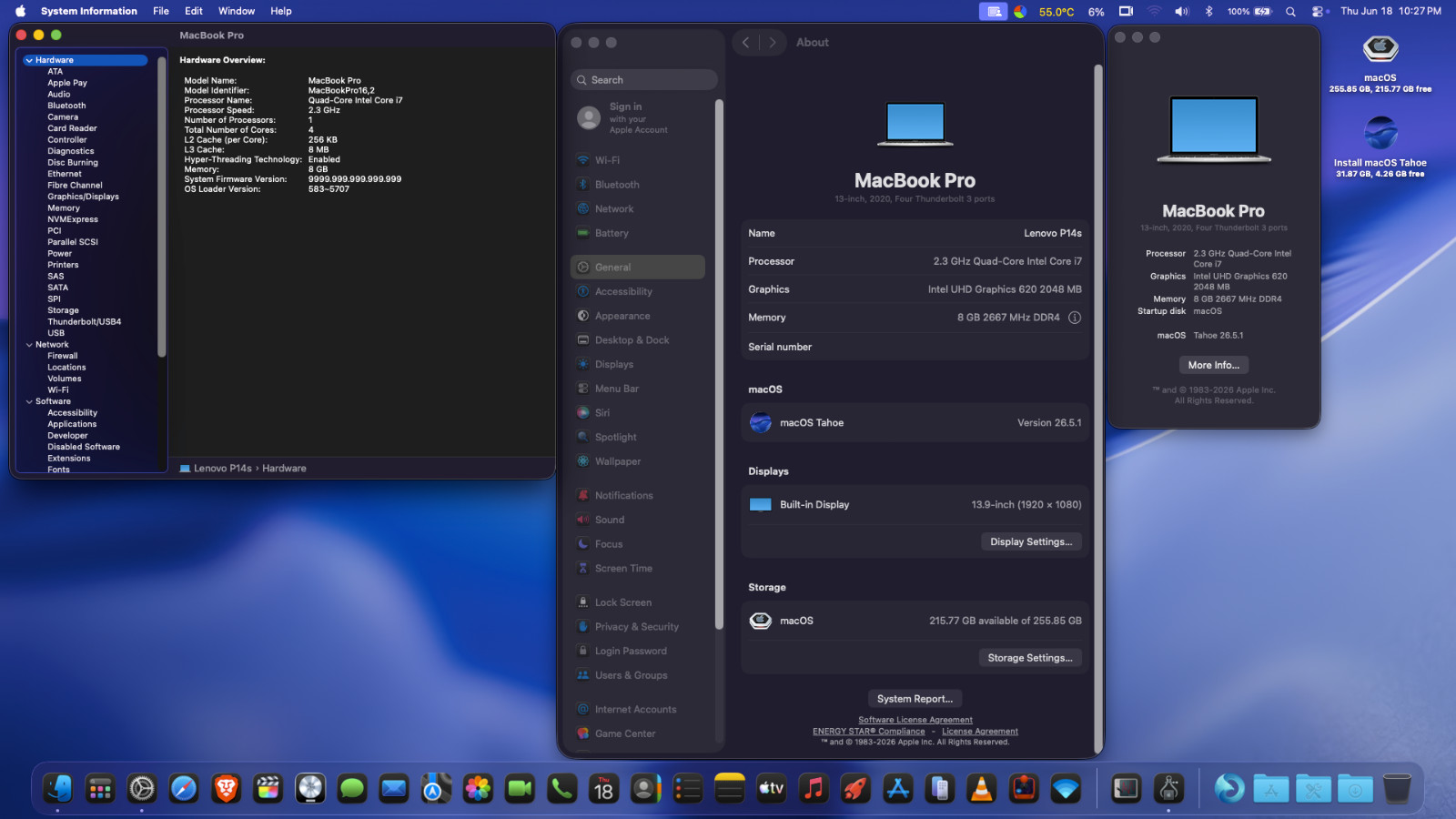Image resolution: width=1456 pixels, height=819 pixels.
Task: Open Notes app in the Dock
Action: point(729,788)
